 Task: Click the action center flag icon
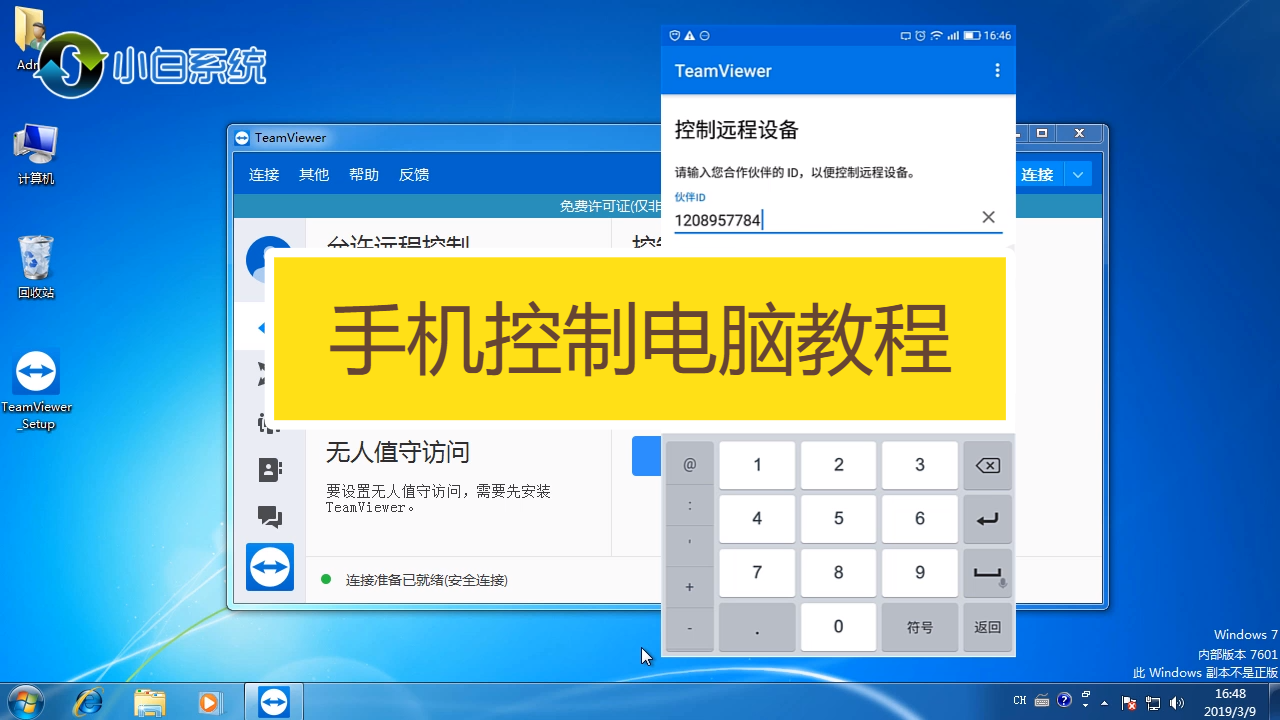(1129, 702)
